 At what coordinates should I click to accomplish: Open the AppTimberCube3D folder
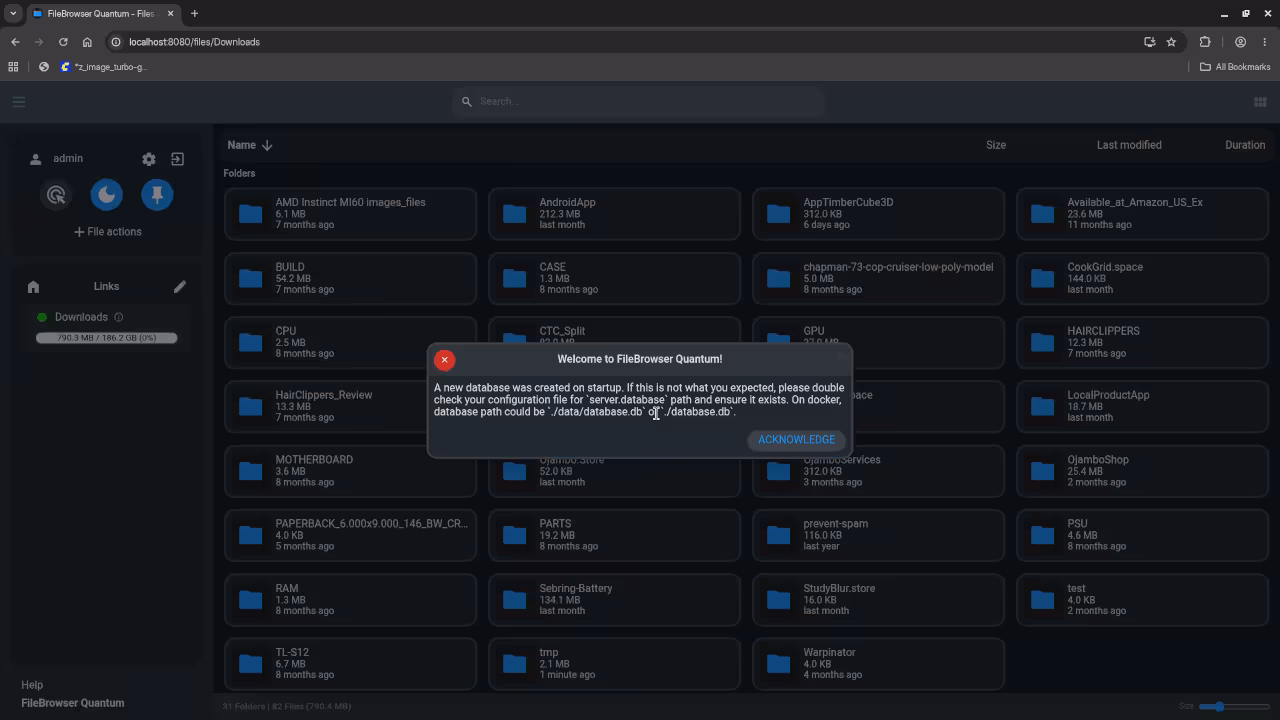(879, 213)
